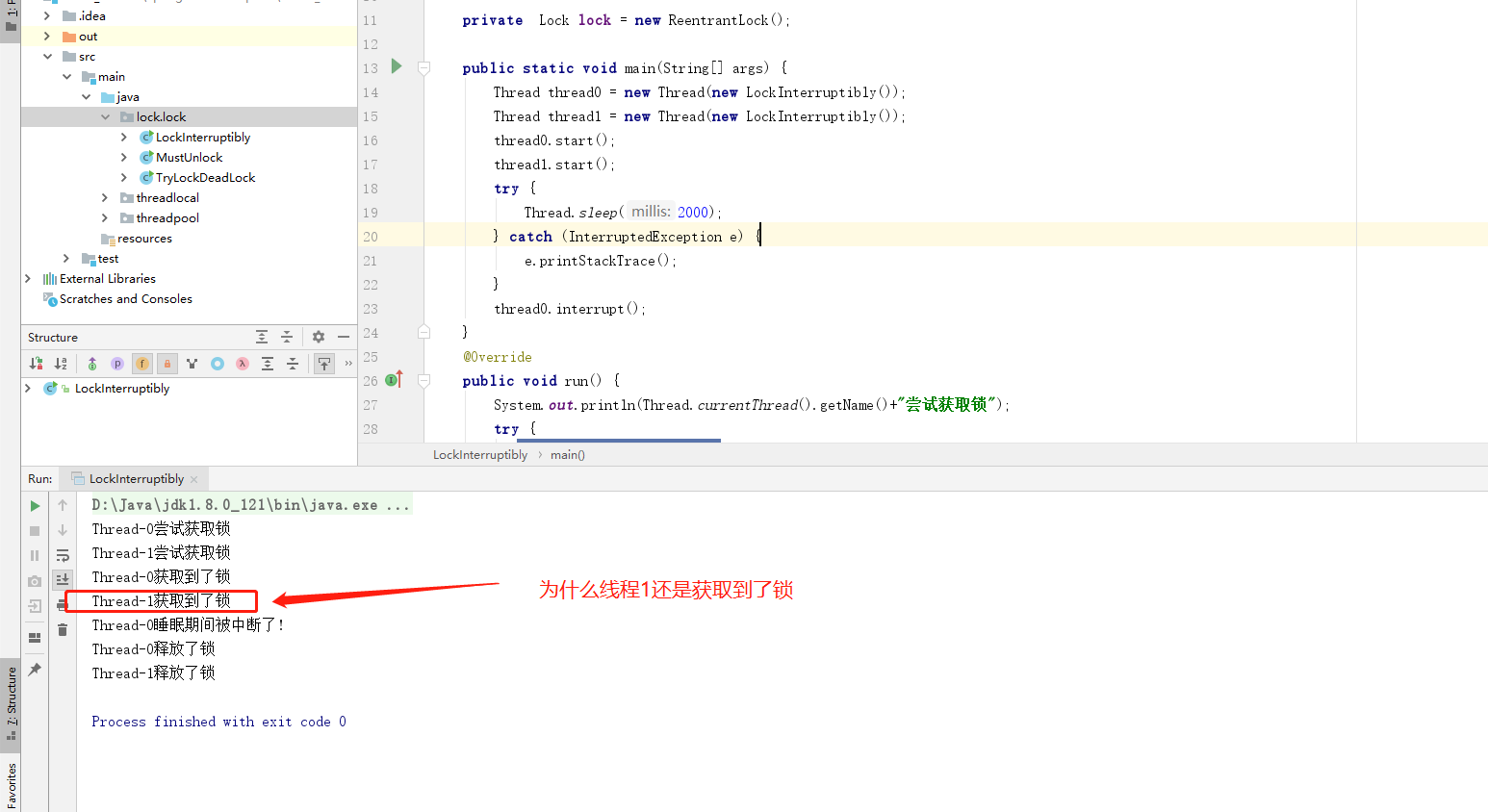Image resolution: width=1488 pixels, height=812 pixels.
Task: Click the implements gutter icon next to run()
Action: coord(394,379)
